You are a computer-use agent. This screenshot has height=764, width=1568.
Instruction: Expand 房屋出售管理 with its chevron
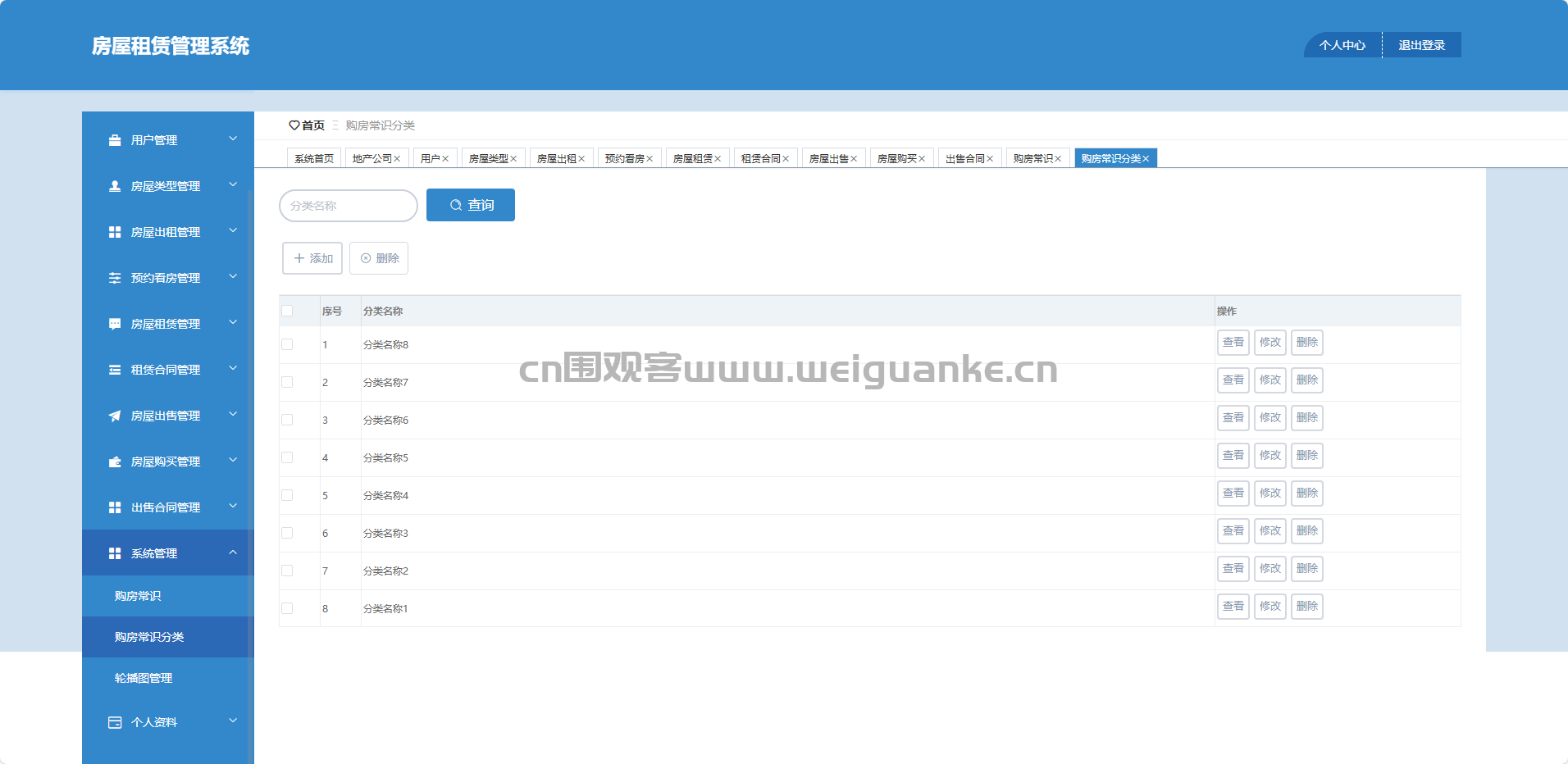coord(233,414)
